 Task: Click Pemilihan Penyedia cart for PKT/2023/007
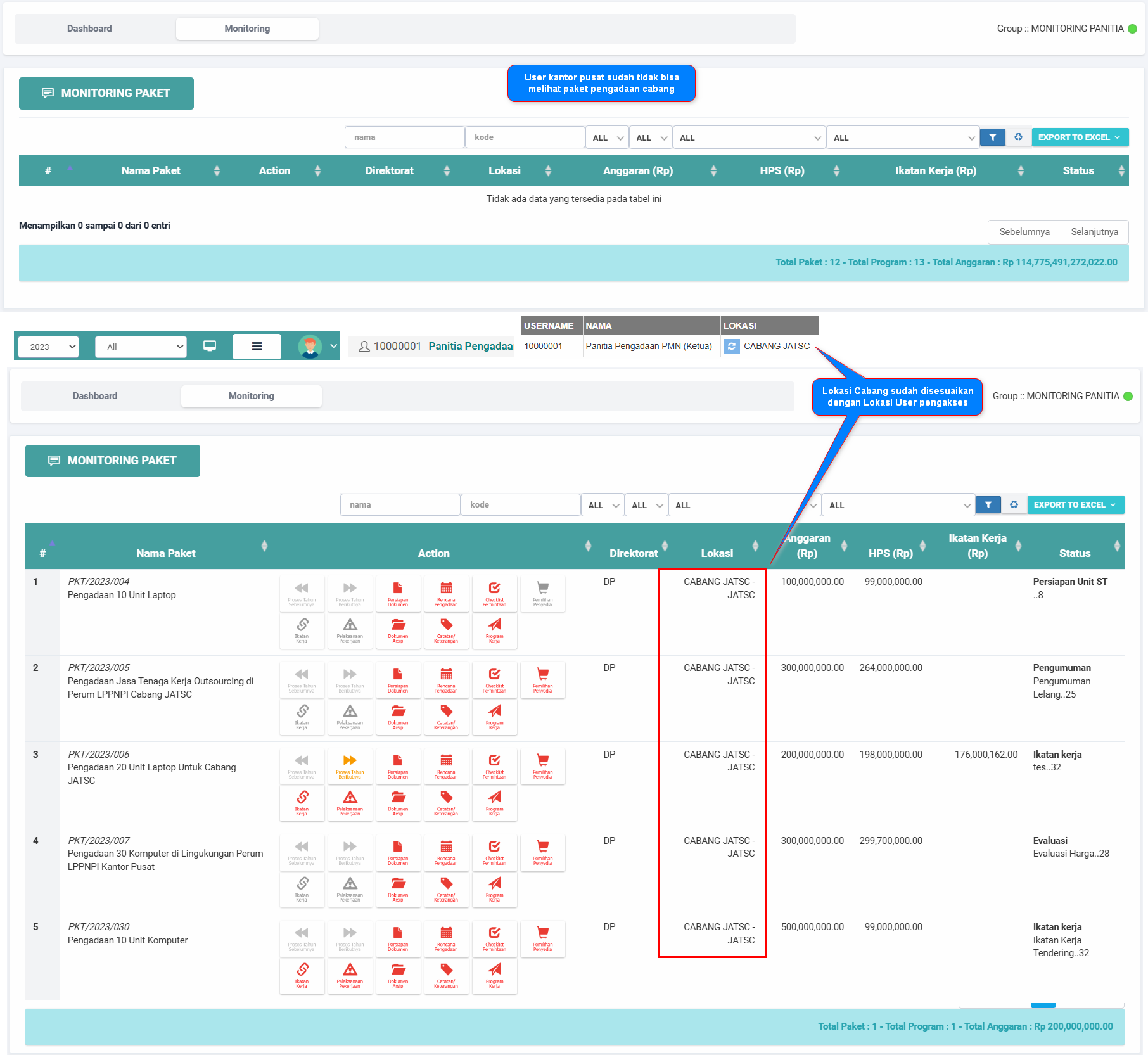pos(542,852)
